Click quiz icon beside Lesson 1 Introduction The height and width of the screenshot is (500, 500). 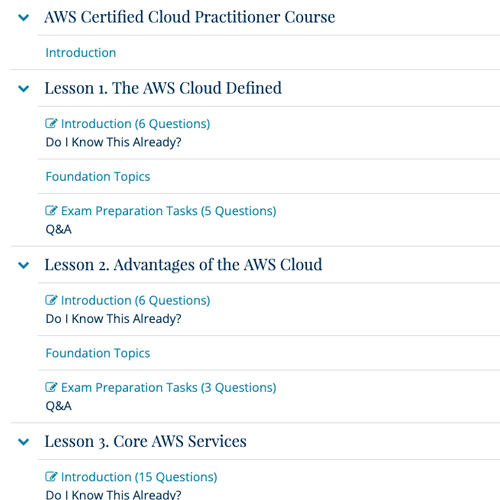tap(51, 123)
